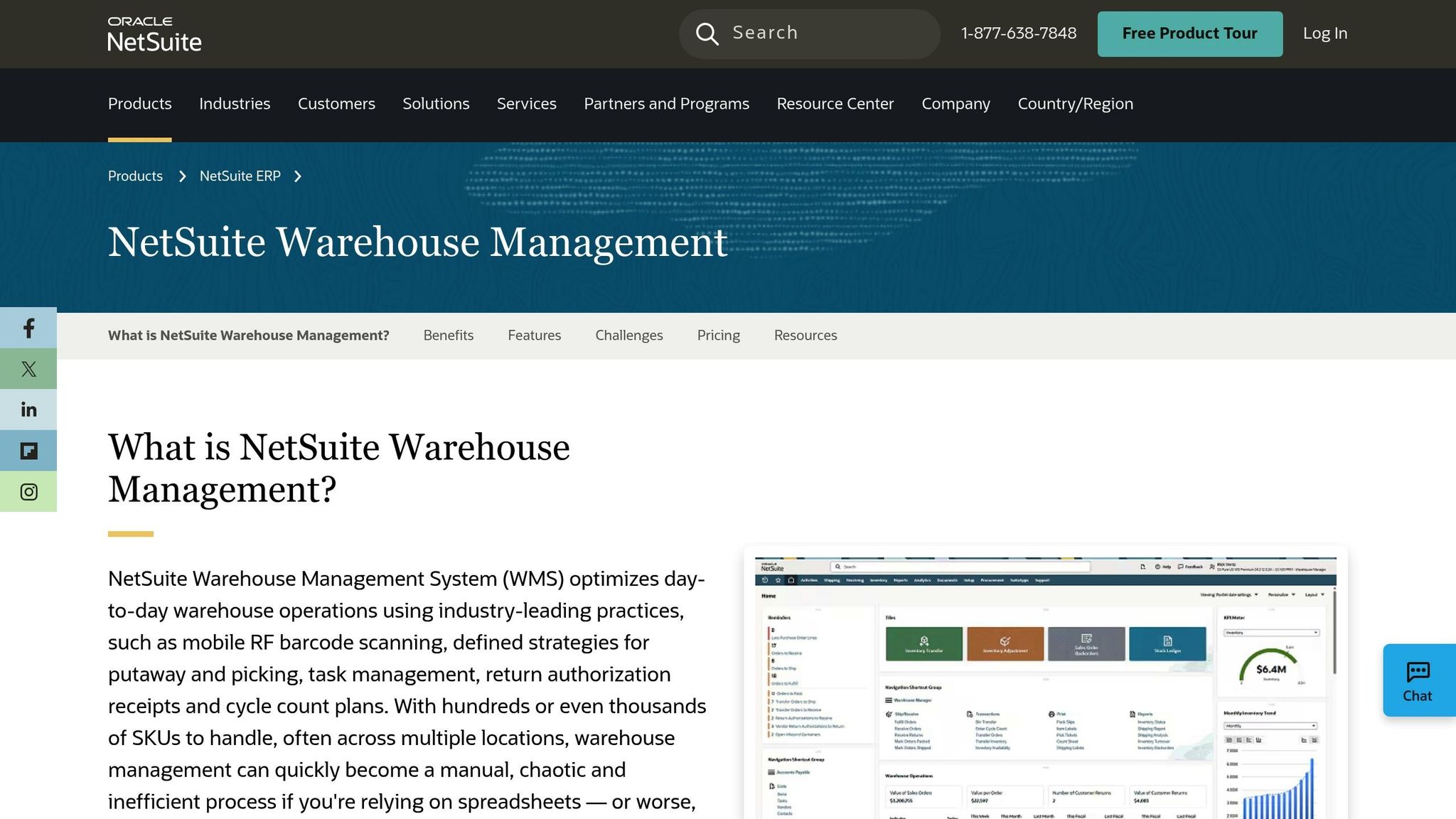Click the search magnifier icon
The width and height of the screenshot is (1456, 819).
[707, 33]
